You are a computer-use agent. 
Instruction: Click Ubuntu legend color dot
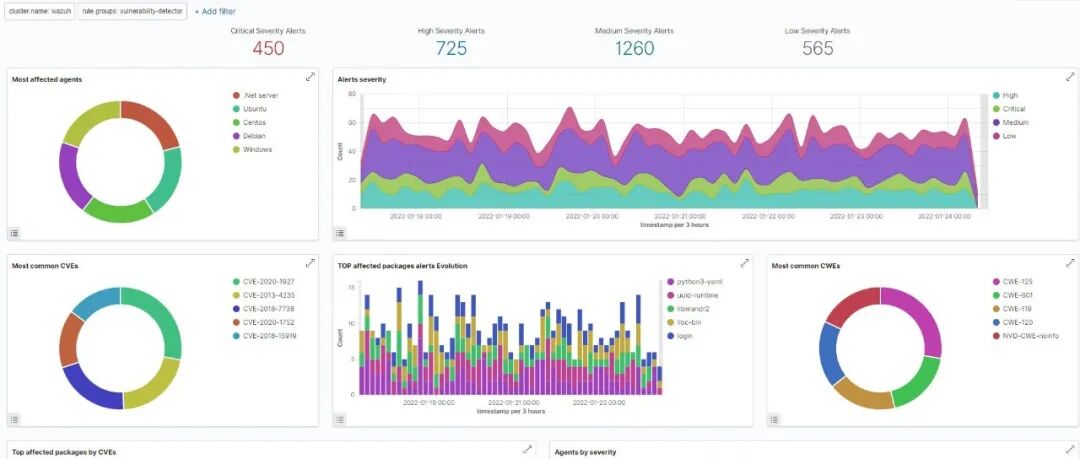[x=236, y=109]
